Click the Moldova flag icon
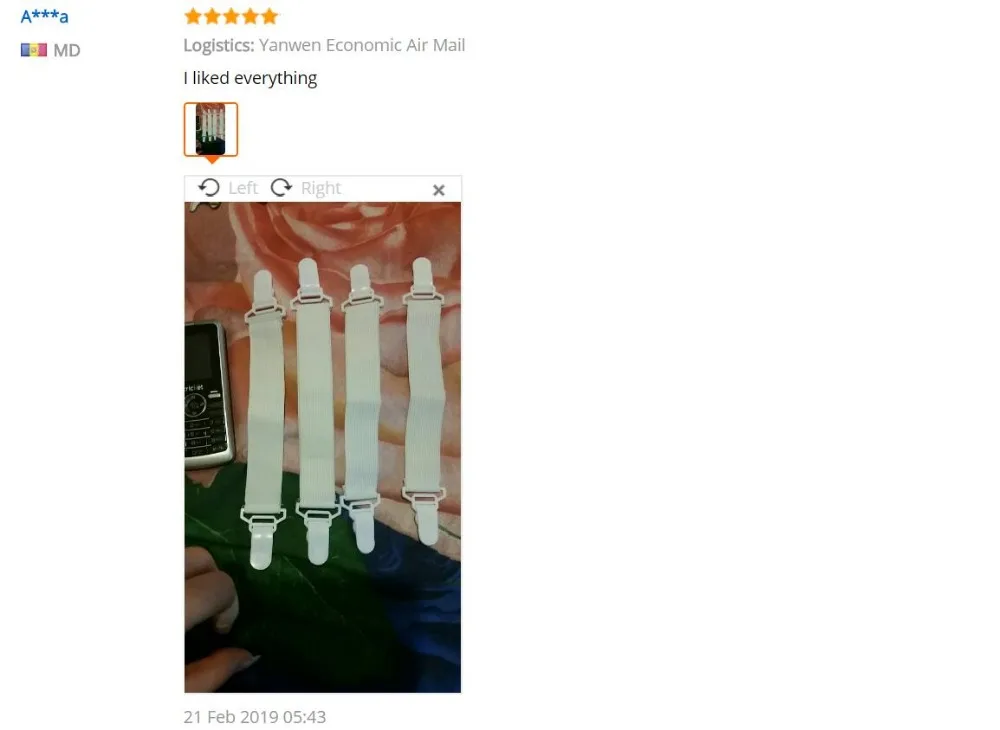The height and width of the screenshot is (730, 1000). pyautogui.click(x=34, y=50)
